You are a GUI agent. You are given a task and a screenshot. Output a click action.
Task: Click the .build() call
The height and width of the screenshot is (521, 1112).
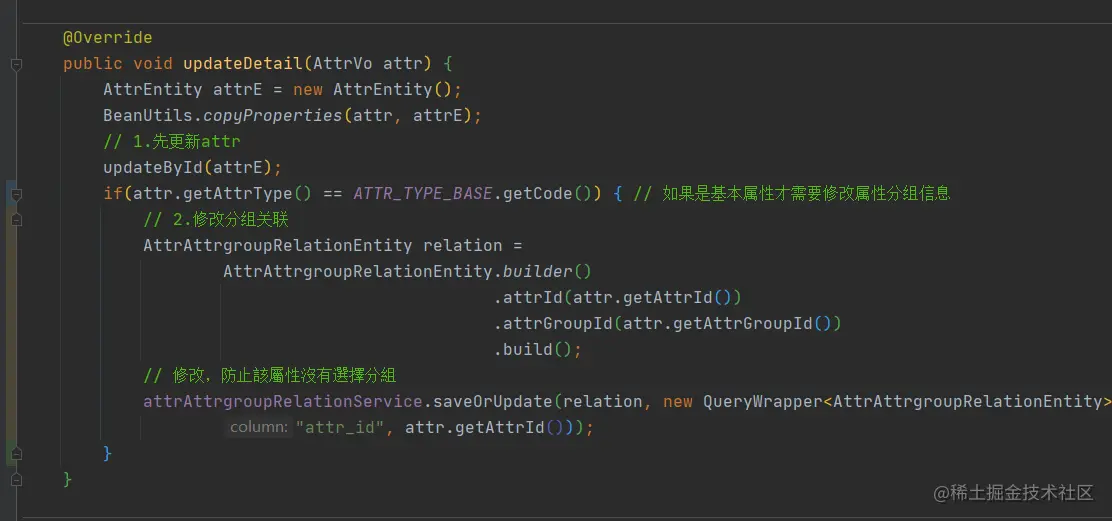[532, 349]
